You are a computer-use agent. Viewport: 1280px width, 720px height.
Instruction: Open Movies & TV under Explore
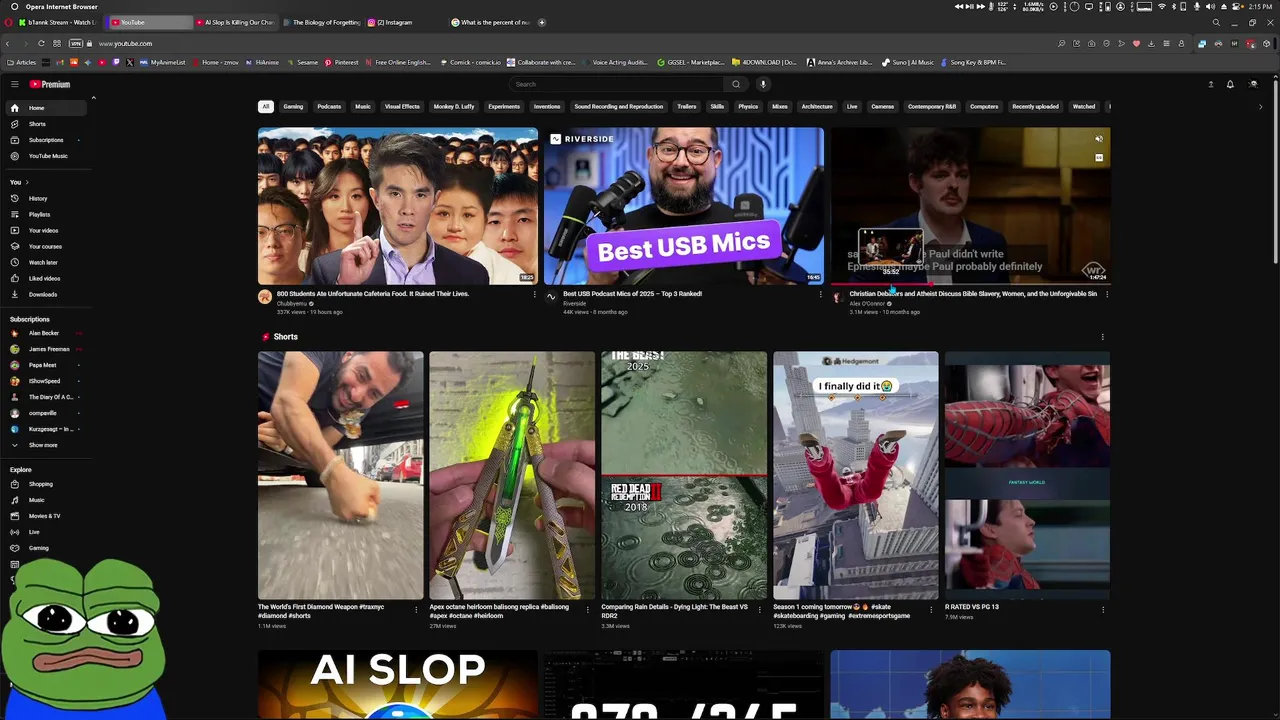click(x=44, y=516)
